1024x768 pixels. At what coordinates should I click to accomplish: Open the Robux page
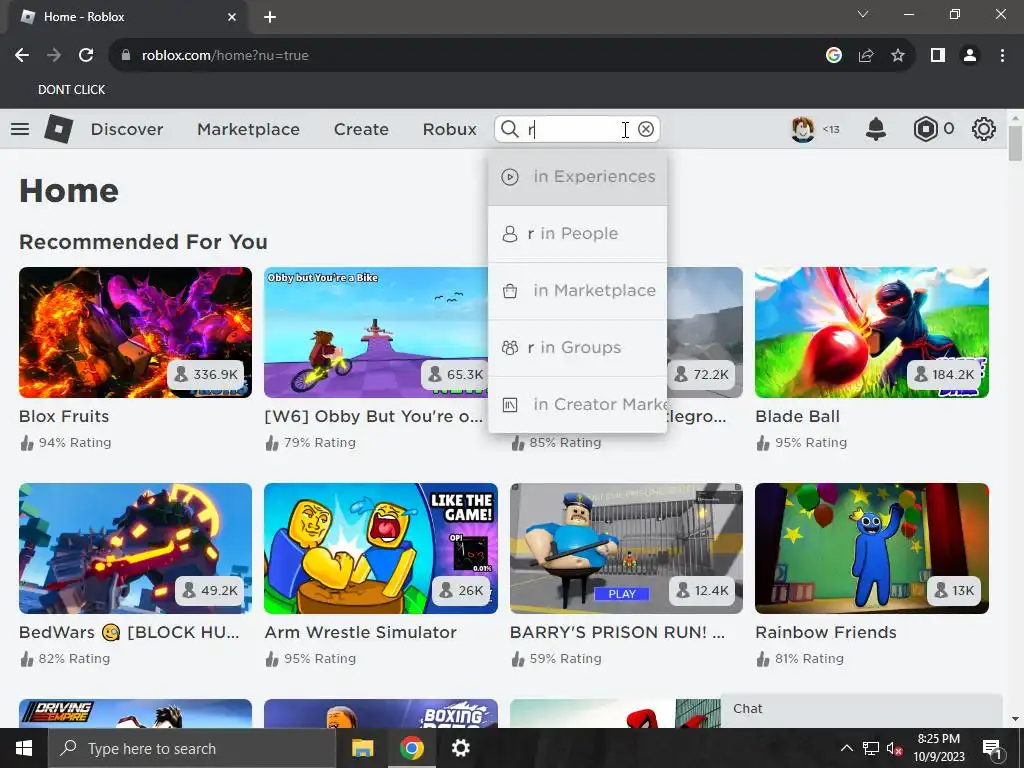click(449, 129)
